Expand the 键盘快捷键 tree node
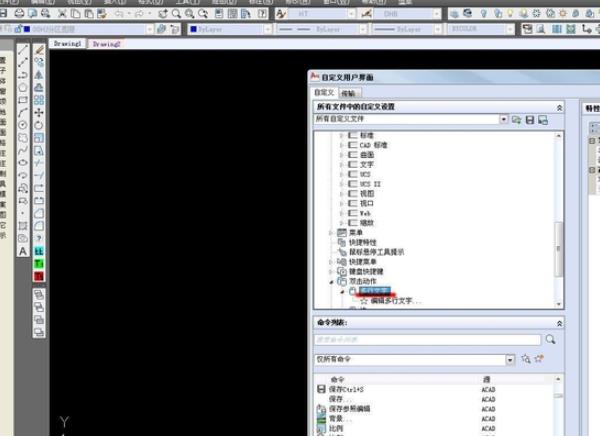 (332, 271)
